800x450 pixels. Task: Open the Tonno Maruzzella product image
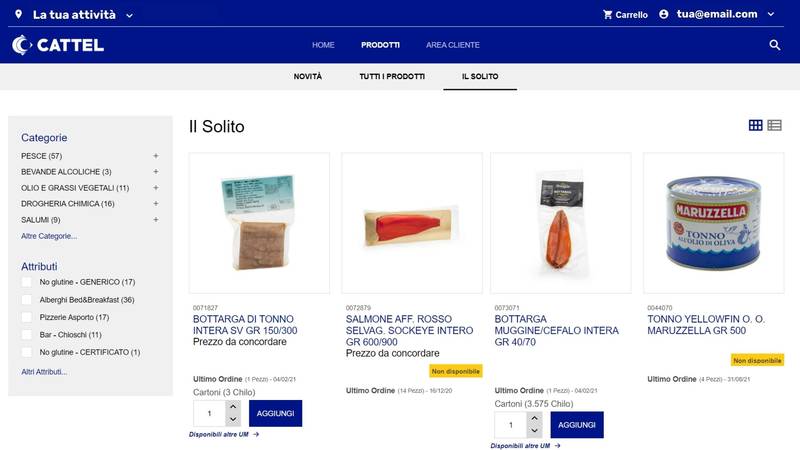(x=713, y=223)
